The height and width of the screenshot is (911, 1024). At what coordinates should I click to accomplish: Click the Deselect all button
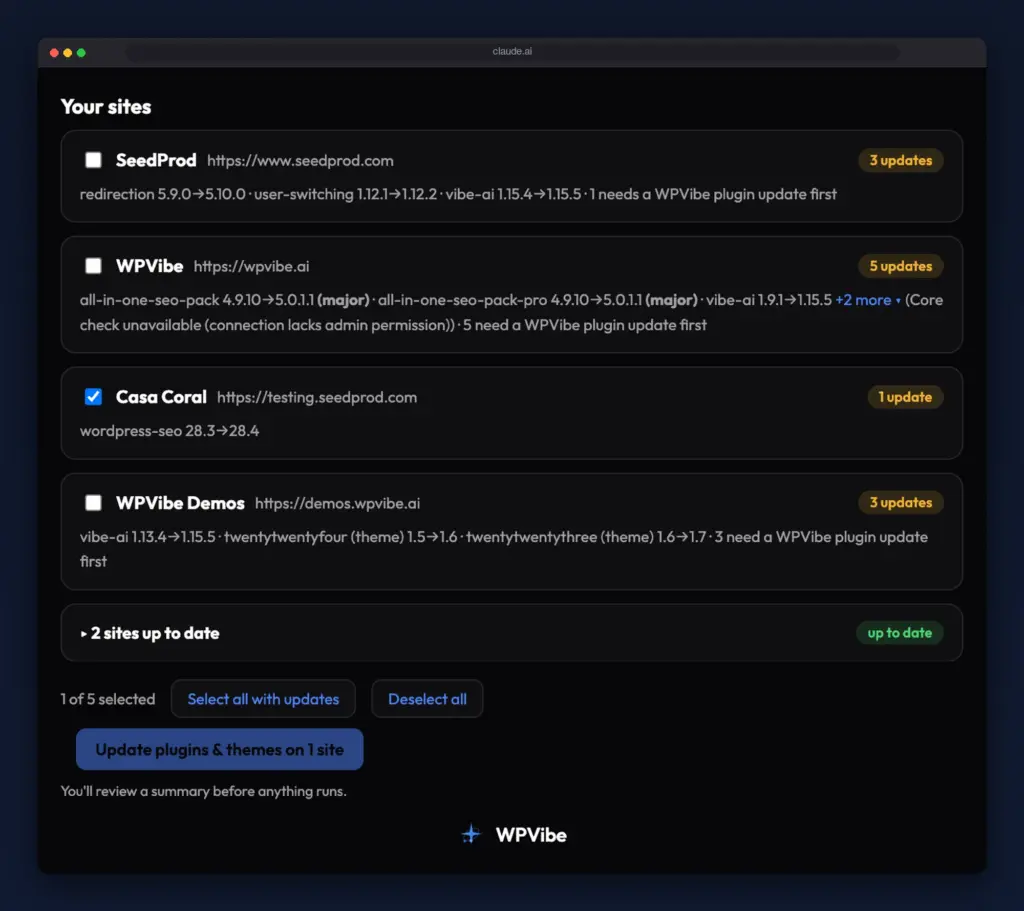click(427, 699)
